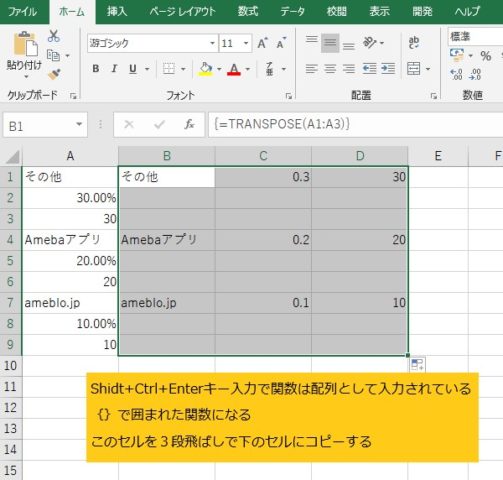The image size is (503, 480).
Task: Toggle Bold formatting
Action: pos(96,69)
